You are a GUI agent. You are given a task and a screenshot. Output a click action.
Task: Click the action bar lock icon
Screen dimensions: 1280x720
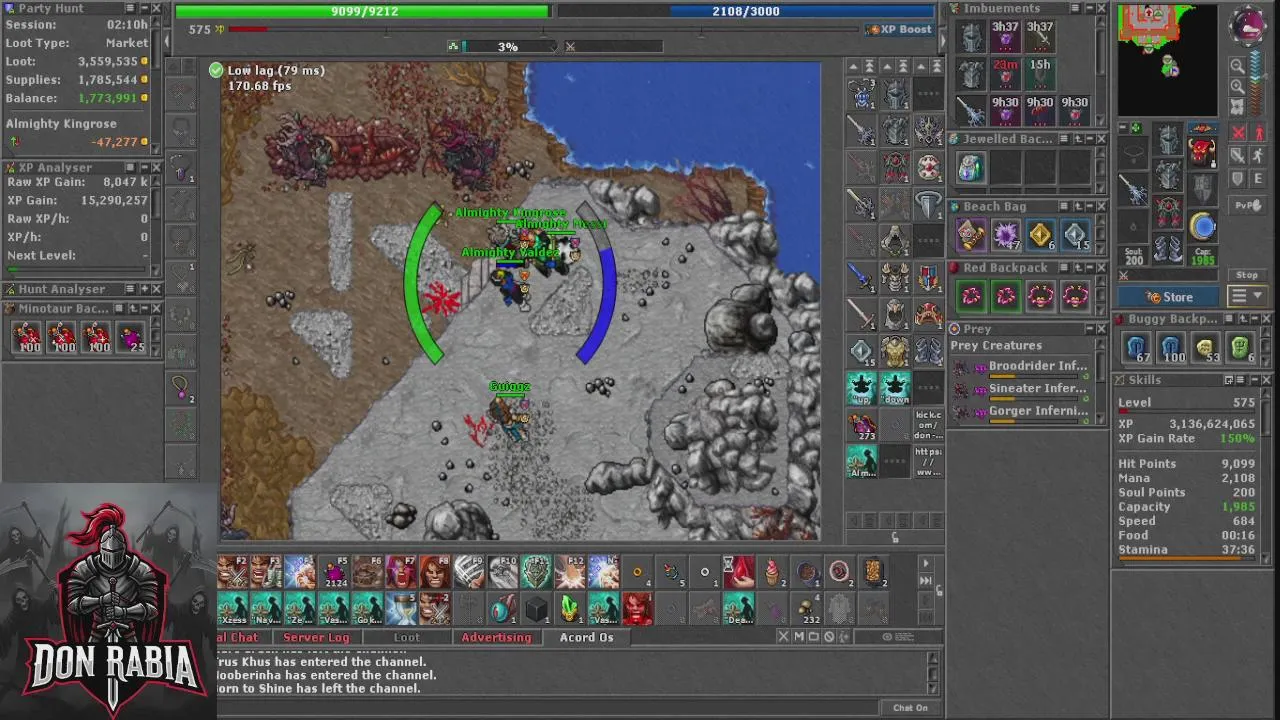939,591
